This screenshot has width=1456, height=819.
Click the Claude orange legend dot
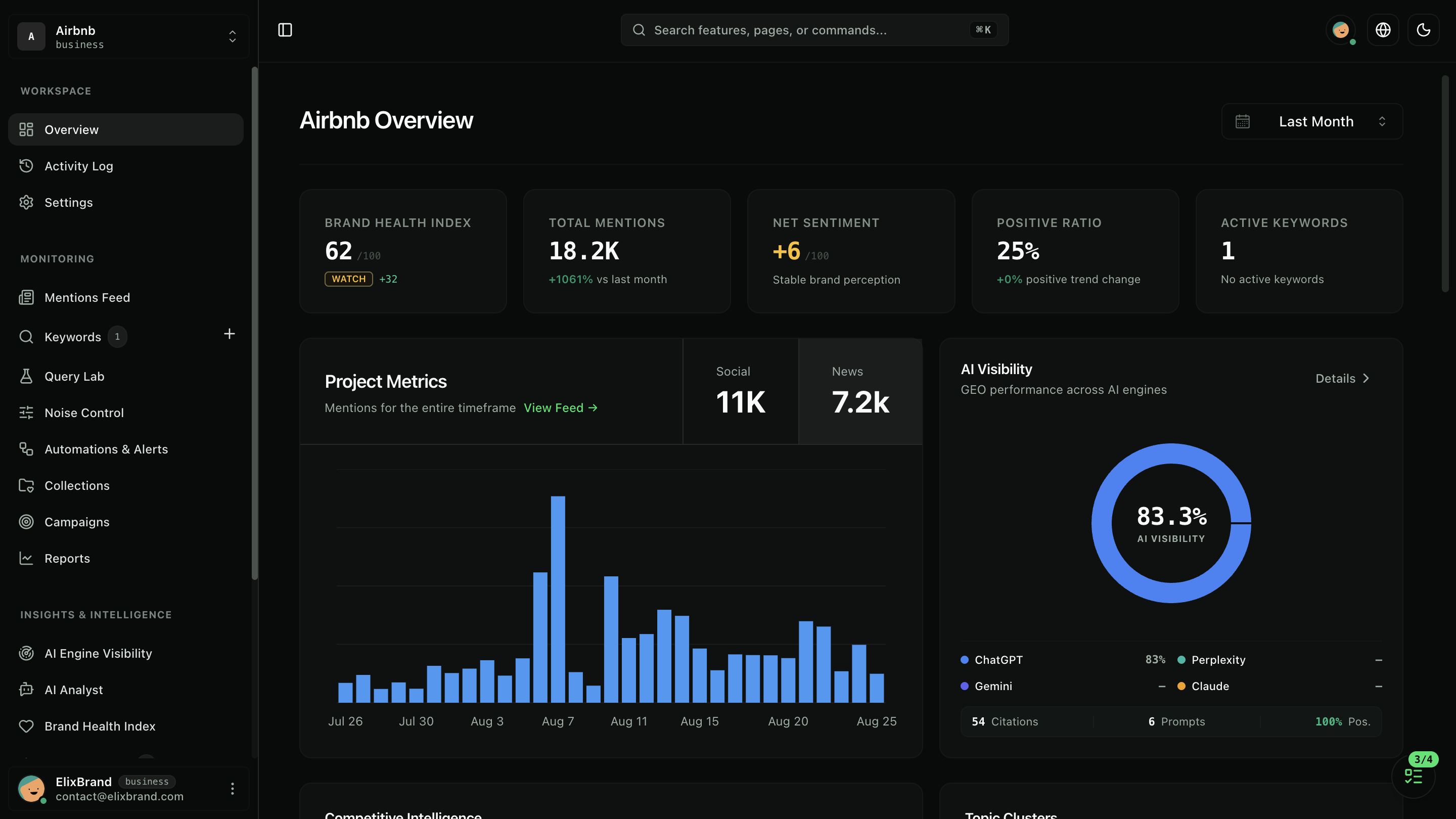(x=1181, y=686)
